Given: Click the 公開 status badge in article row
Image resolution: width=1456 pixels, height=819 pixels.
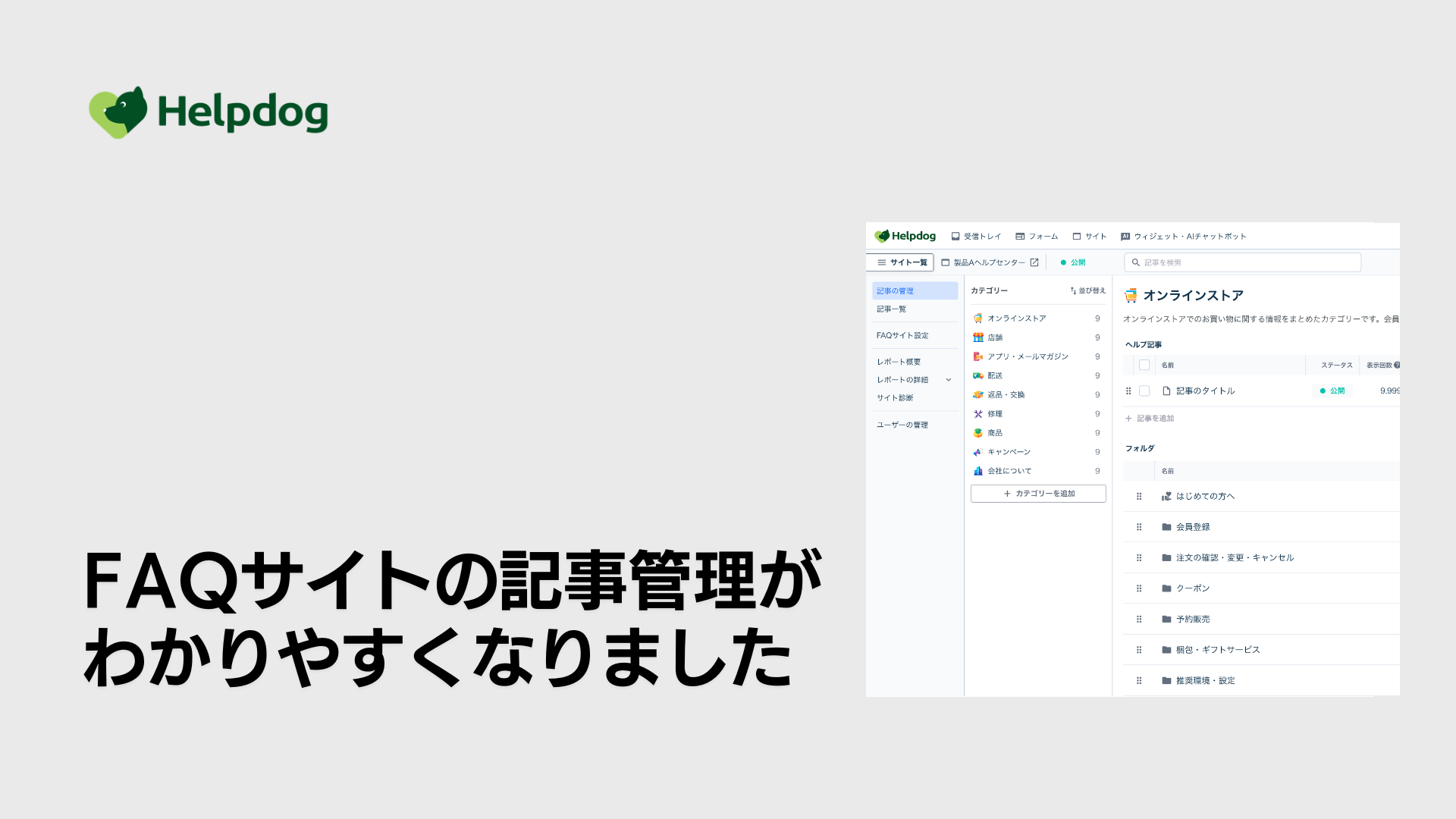Looking at the screenshot, I should point(1332,391).
